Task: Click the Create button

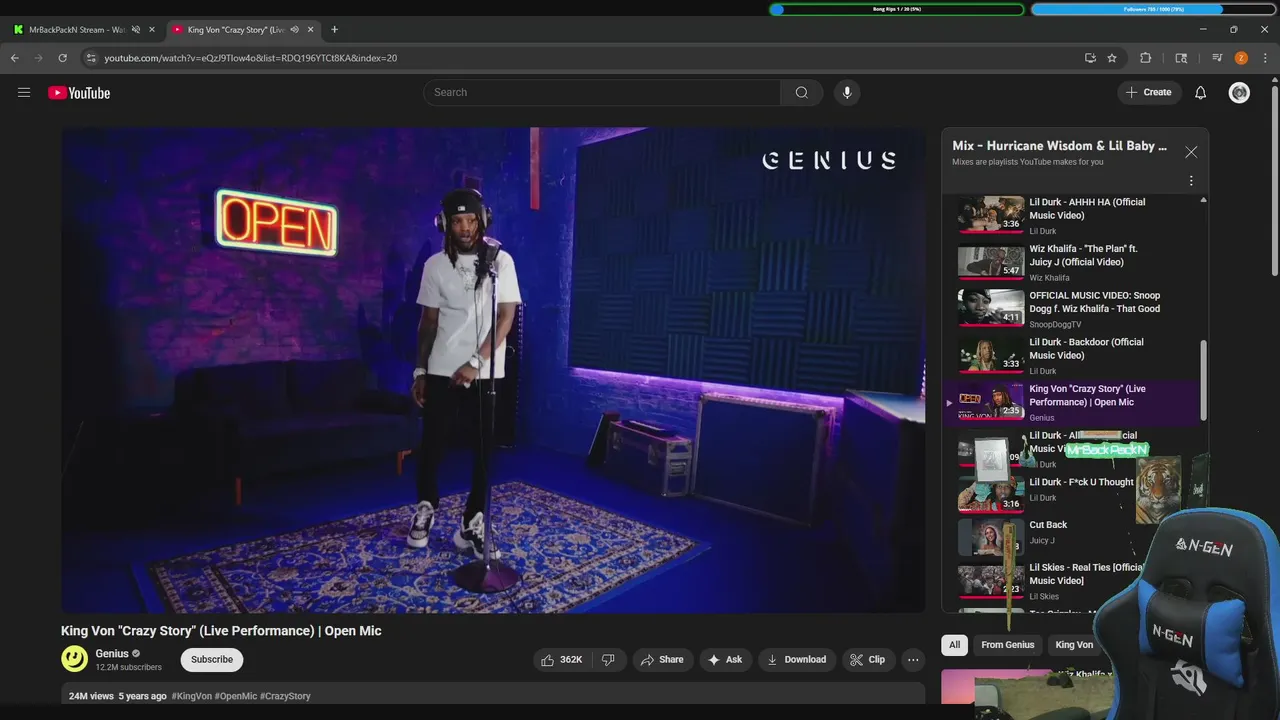Action: [x=1148, y=93]
